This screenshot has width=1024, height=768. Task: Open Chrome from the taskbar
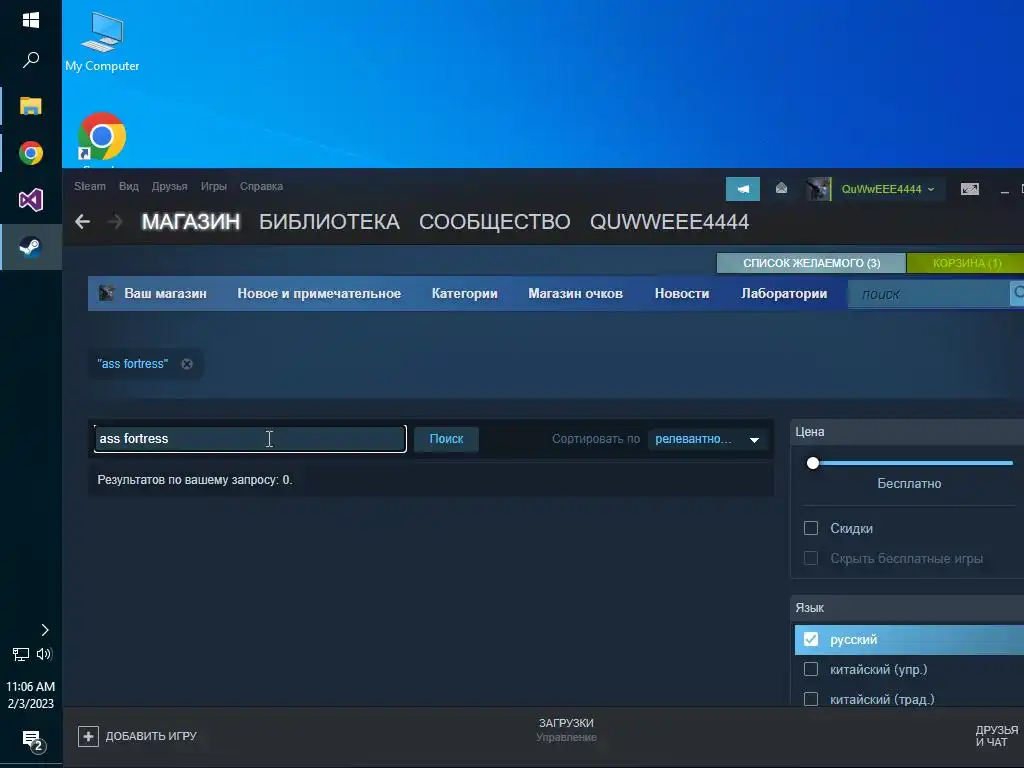tap(31, 153)
